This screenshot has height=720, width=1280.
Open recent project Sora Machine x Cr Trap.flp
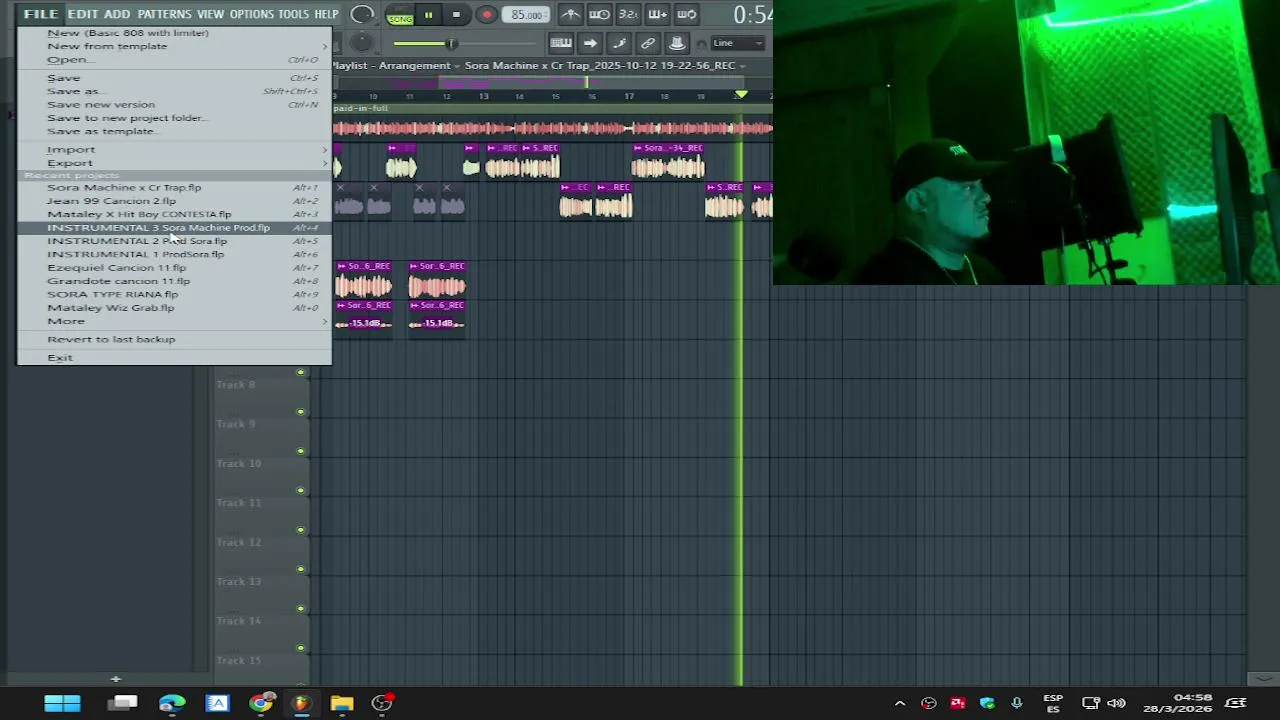pos(174,187)
